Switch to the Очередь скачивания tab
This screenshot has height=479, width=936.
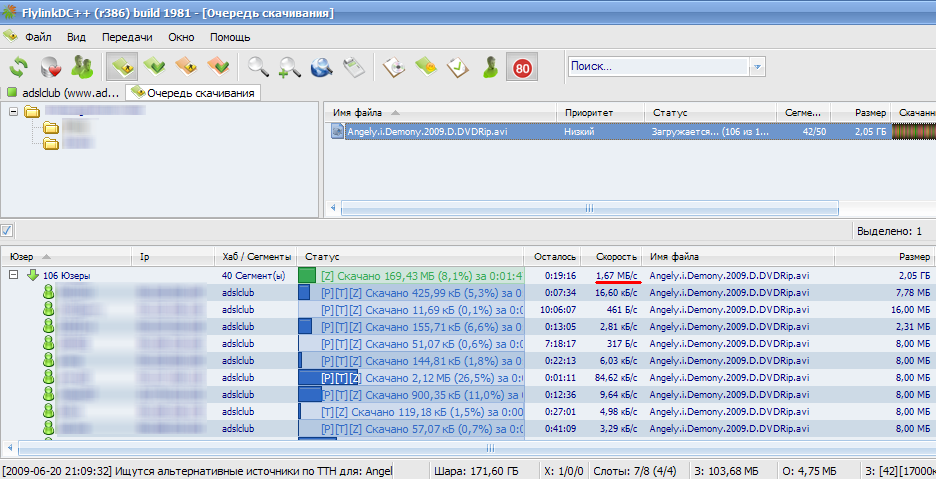[193, 93]
